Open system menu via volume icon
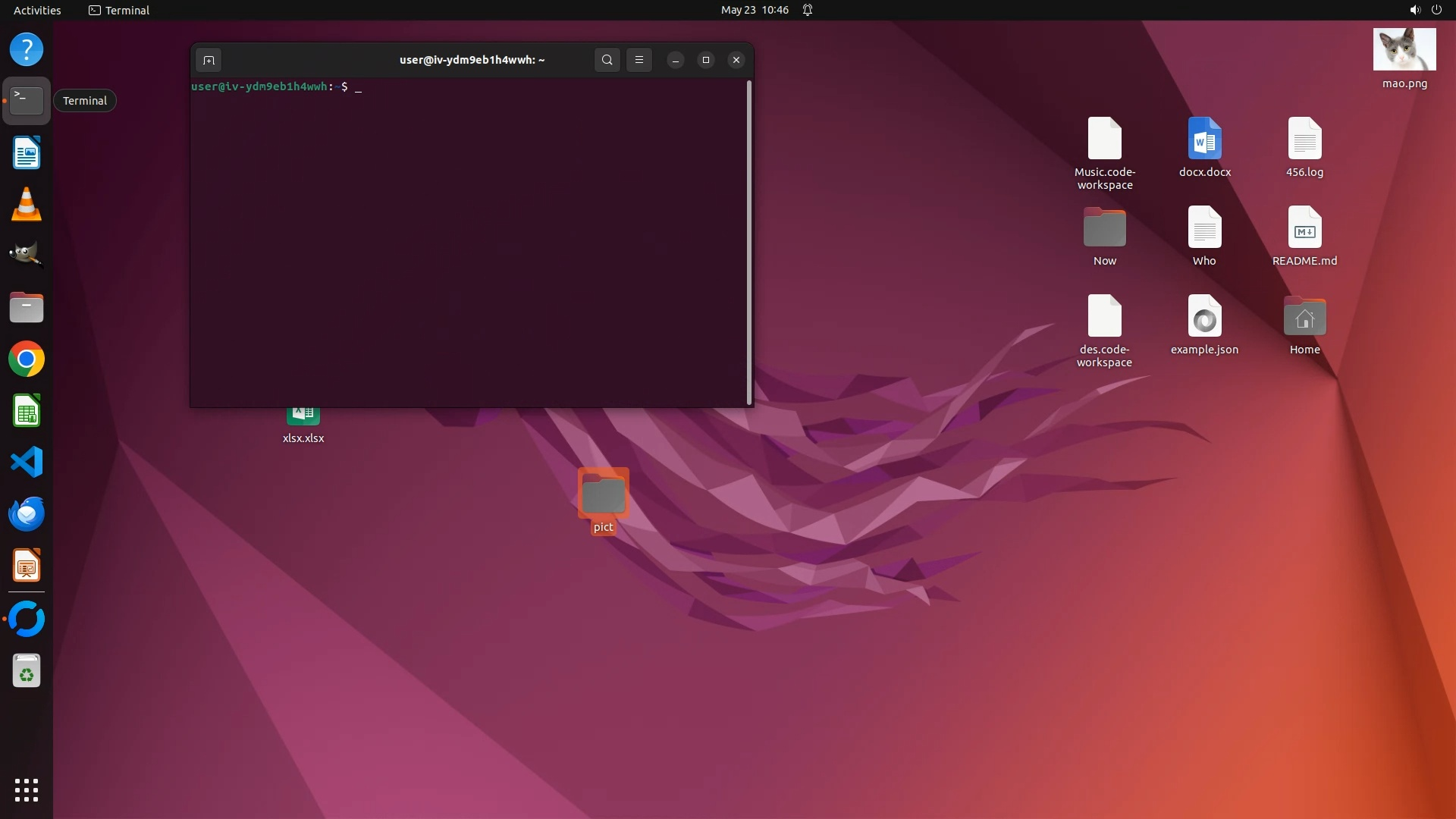Screen dimensions: 1456x819 pos(1414,10)
